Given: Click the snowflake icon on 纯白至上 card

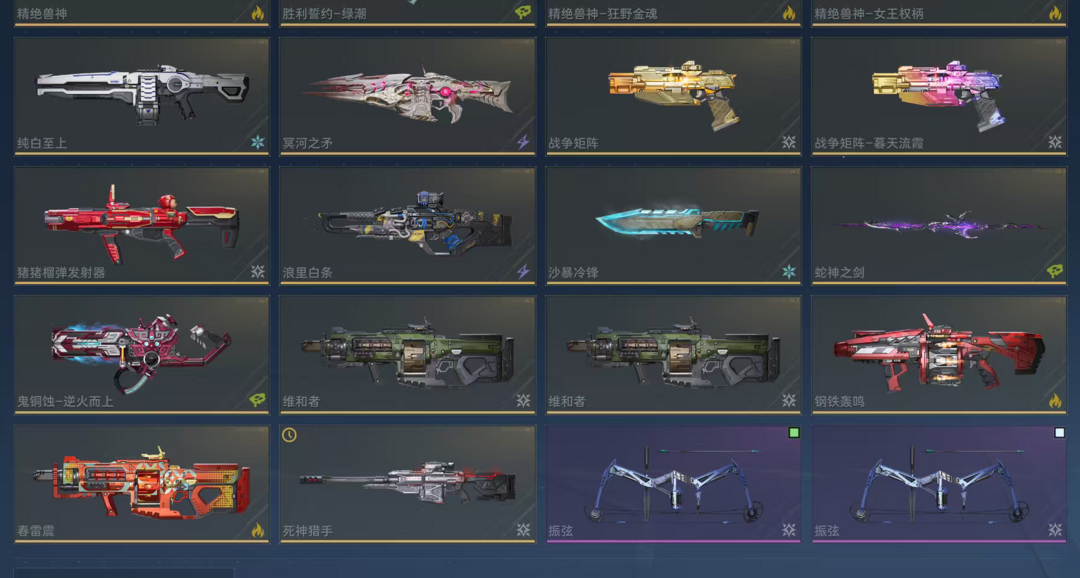Looking at the screenshot, I should click(258, 142).
